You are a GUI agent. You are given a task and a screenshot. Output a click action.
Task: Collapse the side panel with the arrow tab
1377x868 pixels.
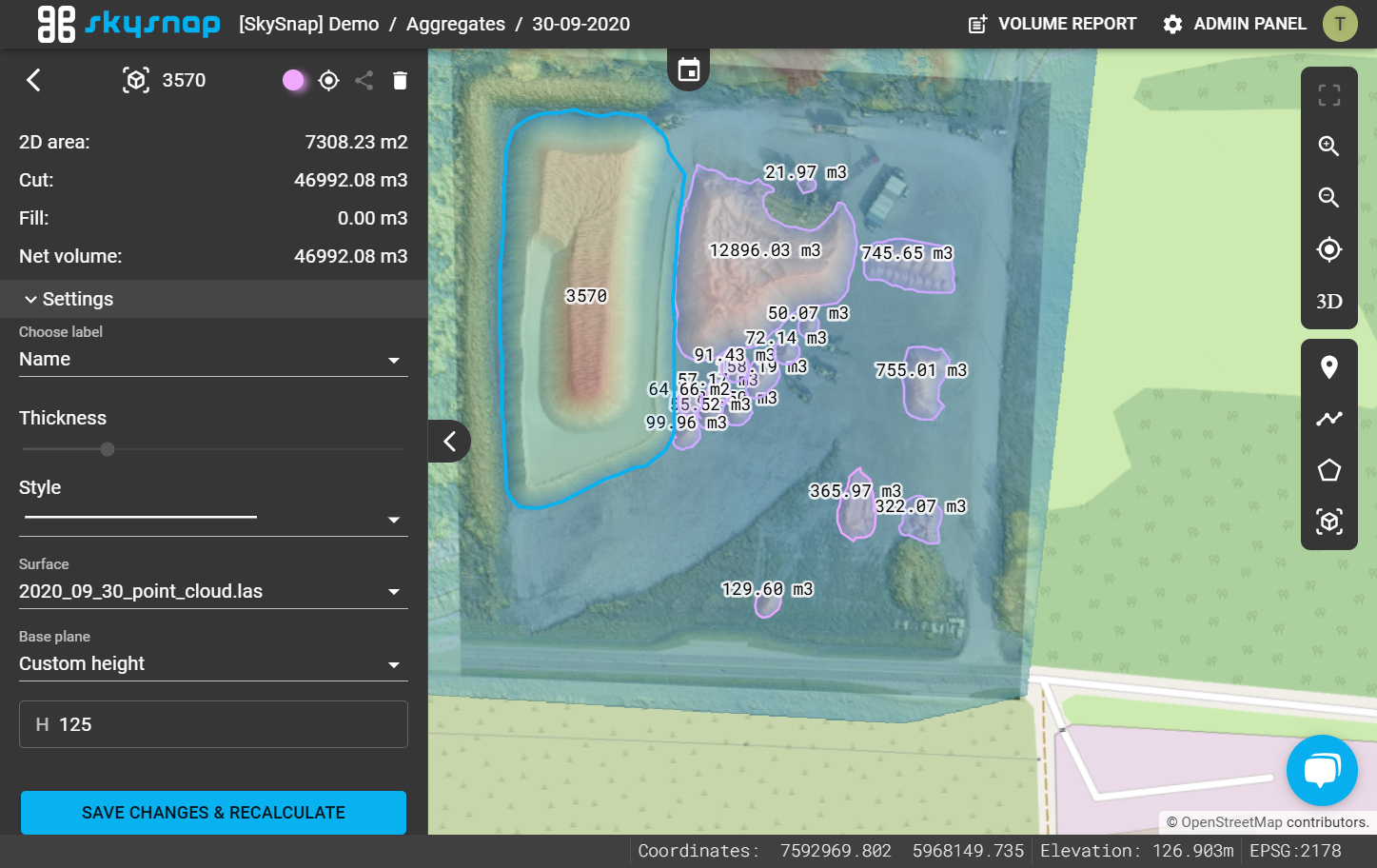click(x=449, y=441)
